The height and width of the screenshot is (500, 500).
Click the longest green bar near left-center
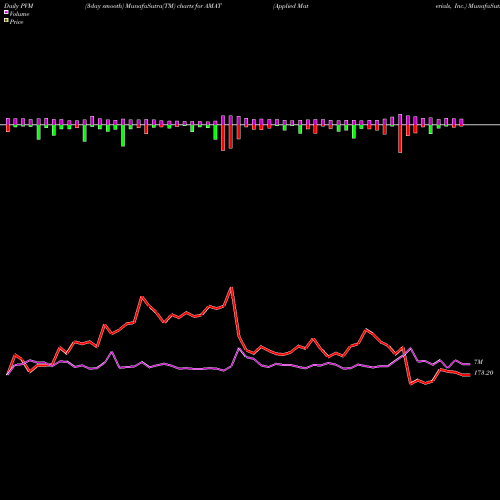click(x=123, y=136)
